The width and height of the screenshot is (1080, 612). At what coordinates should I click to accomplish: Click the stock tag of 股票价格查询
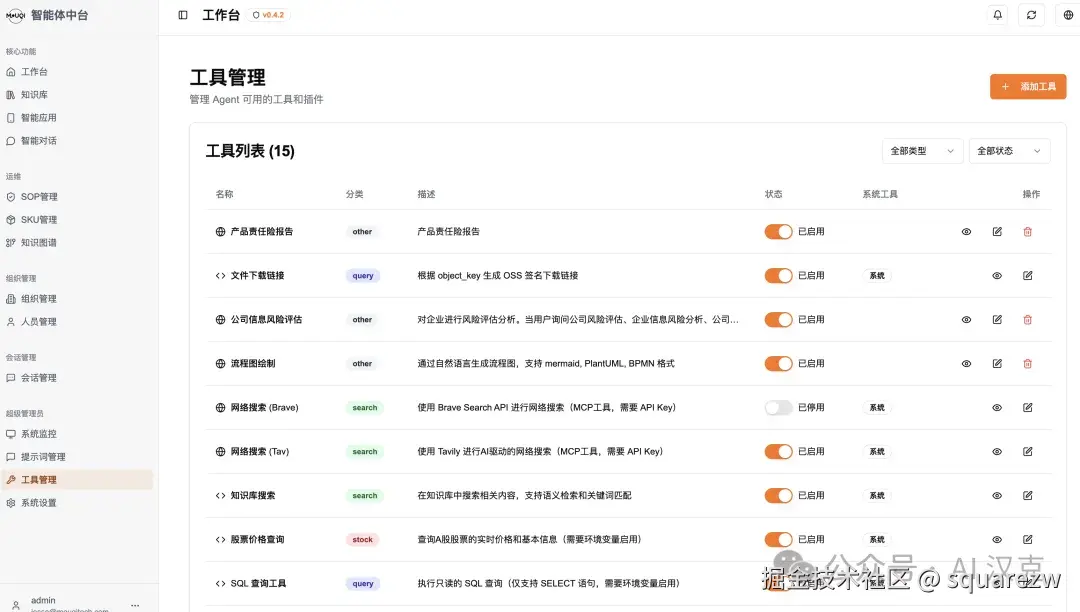tap(362, 540)
